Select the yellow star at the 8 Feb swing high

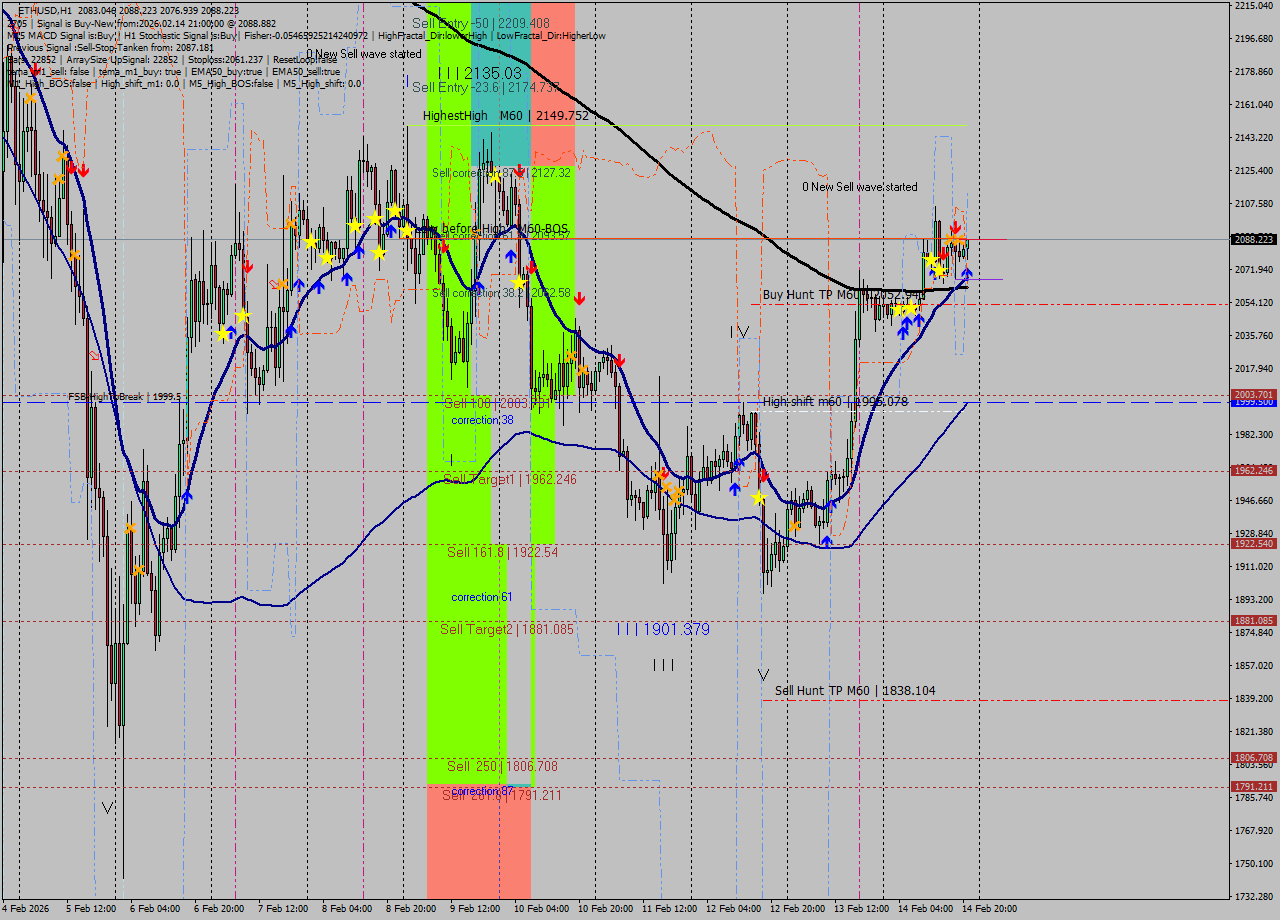pos(395,209)
